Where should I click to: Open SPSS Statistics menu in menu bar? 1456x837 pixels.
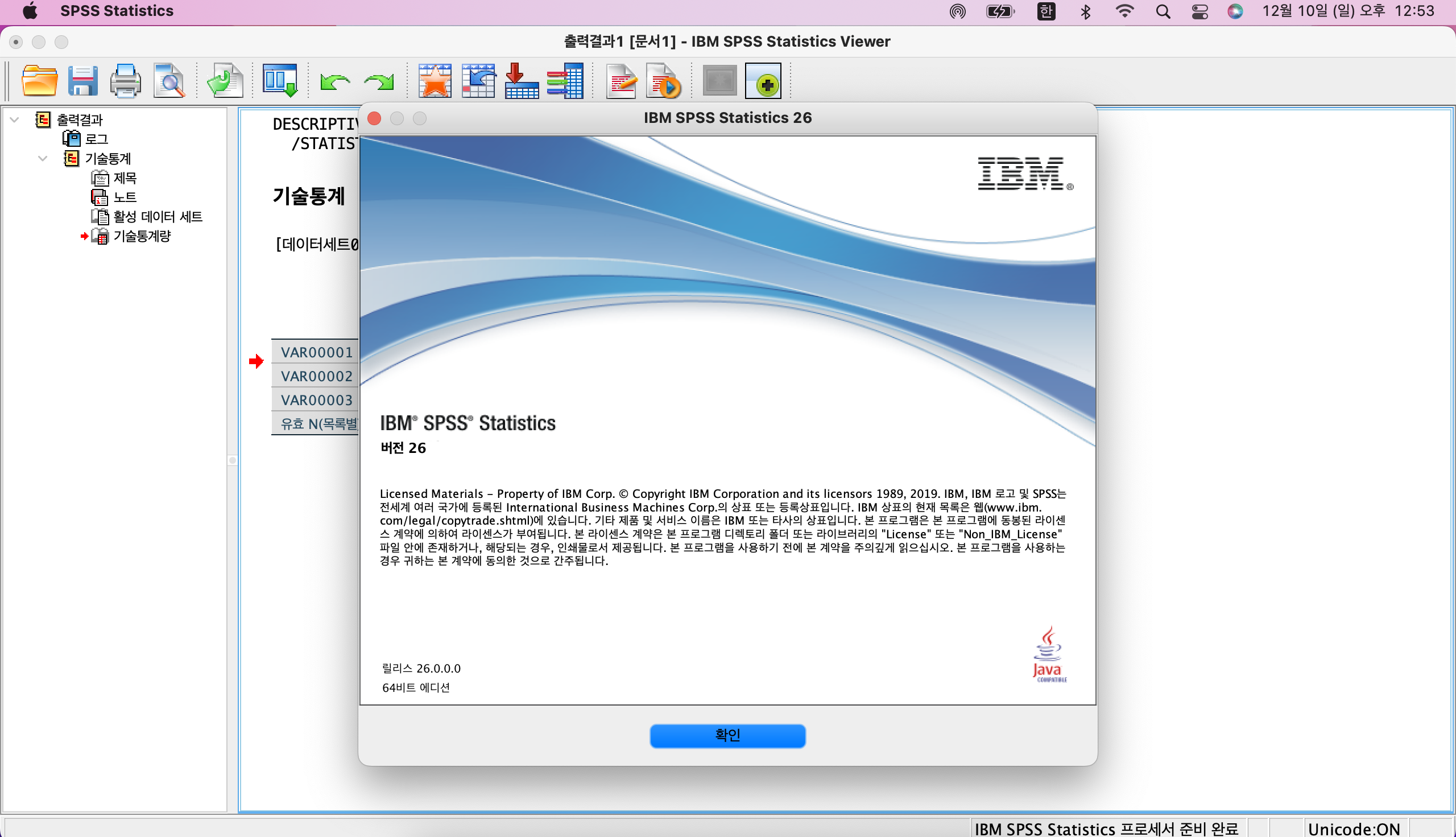(117, 11)
